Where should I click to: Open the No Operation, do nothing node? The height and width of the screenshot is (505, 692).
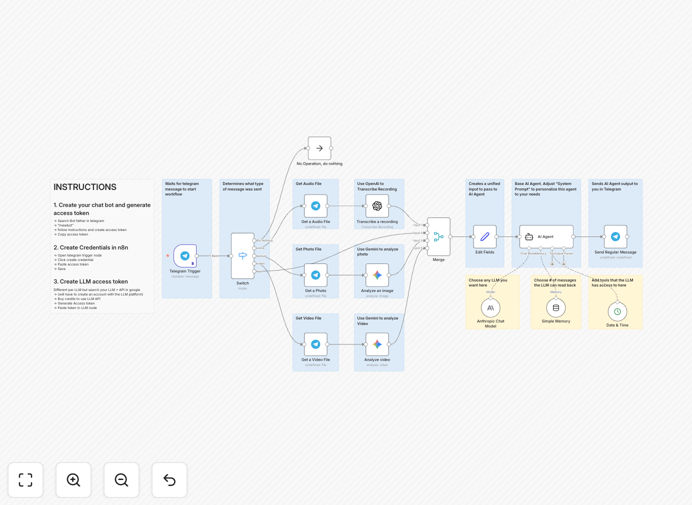320,148
